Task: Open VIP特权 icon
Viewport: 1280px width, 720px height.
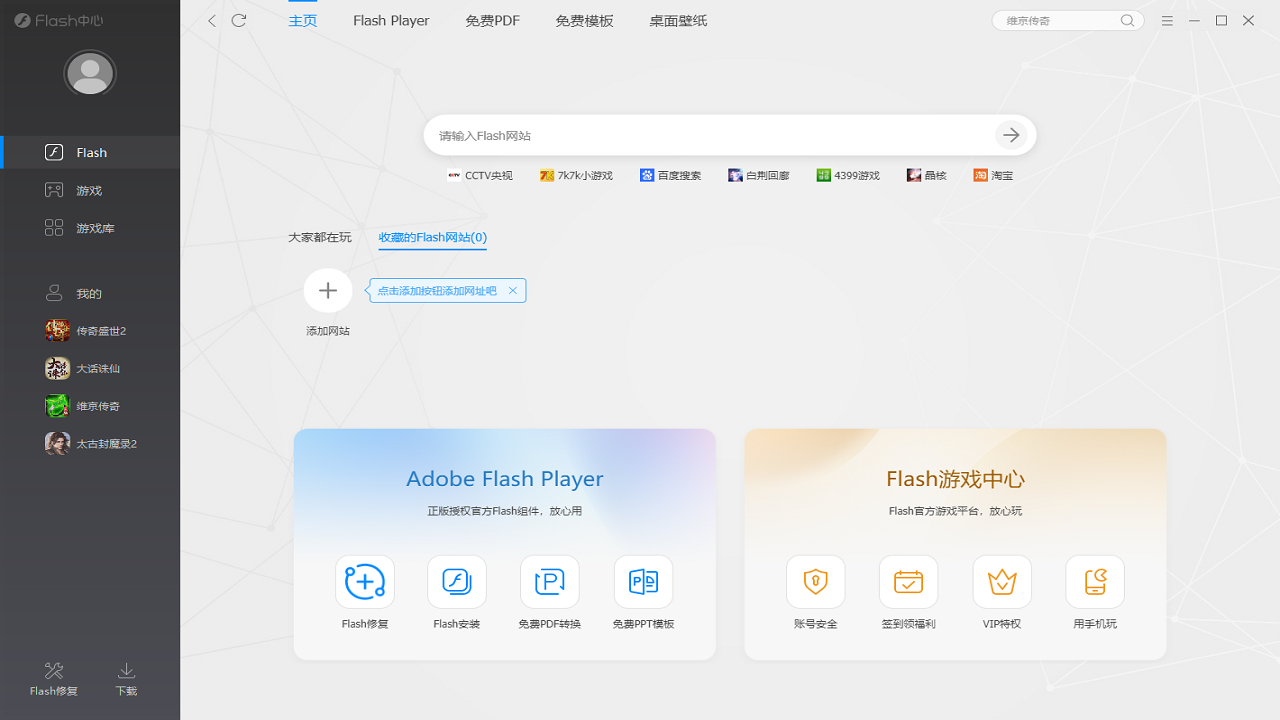Action: point(1001,581)
